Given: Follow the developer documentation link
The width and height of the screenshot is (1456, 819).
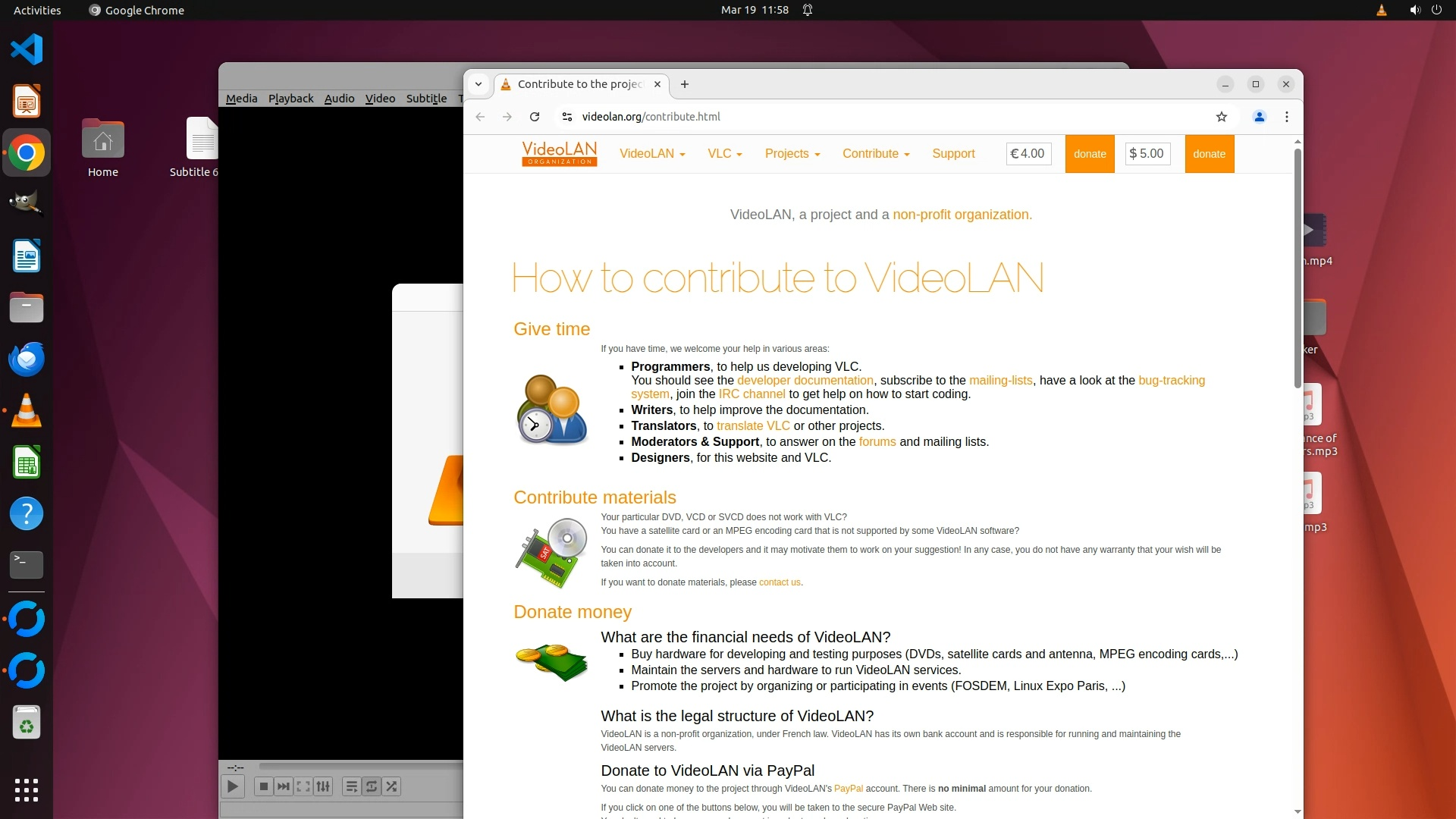Looking at the screenshot, I should (805, 381).
